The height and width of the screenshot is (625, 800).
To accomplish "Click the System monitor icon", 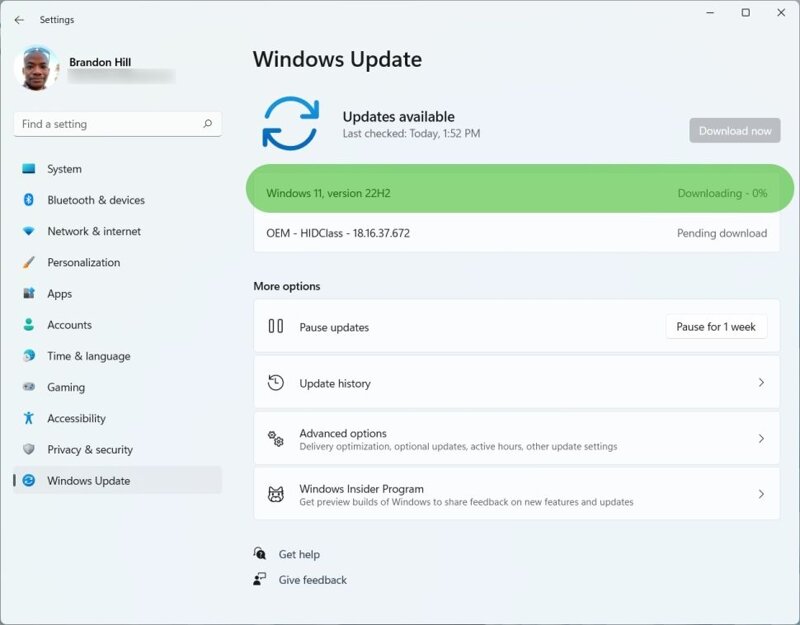I will tap(29, 168).
